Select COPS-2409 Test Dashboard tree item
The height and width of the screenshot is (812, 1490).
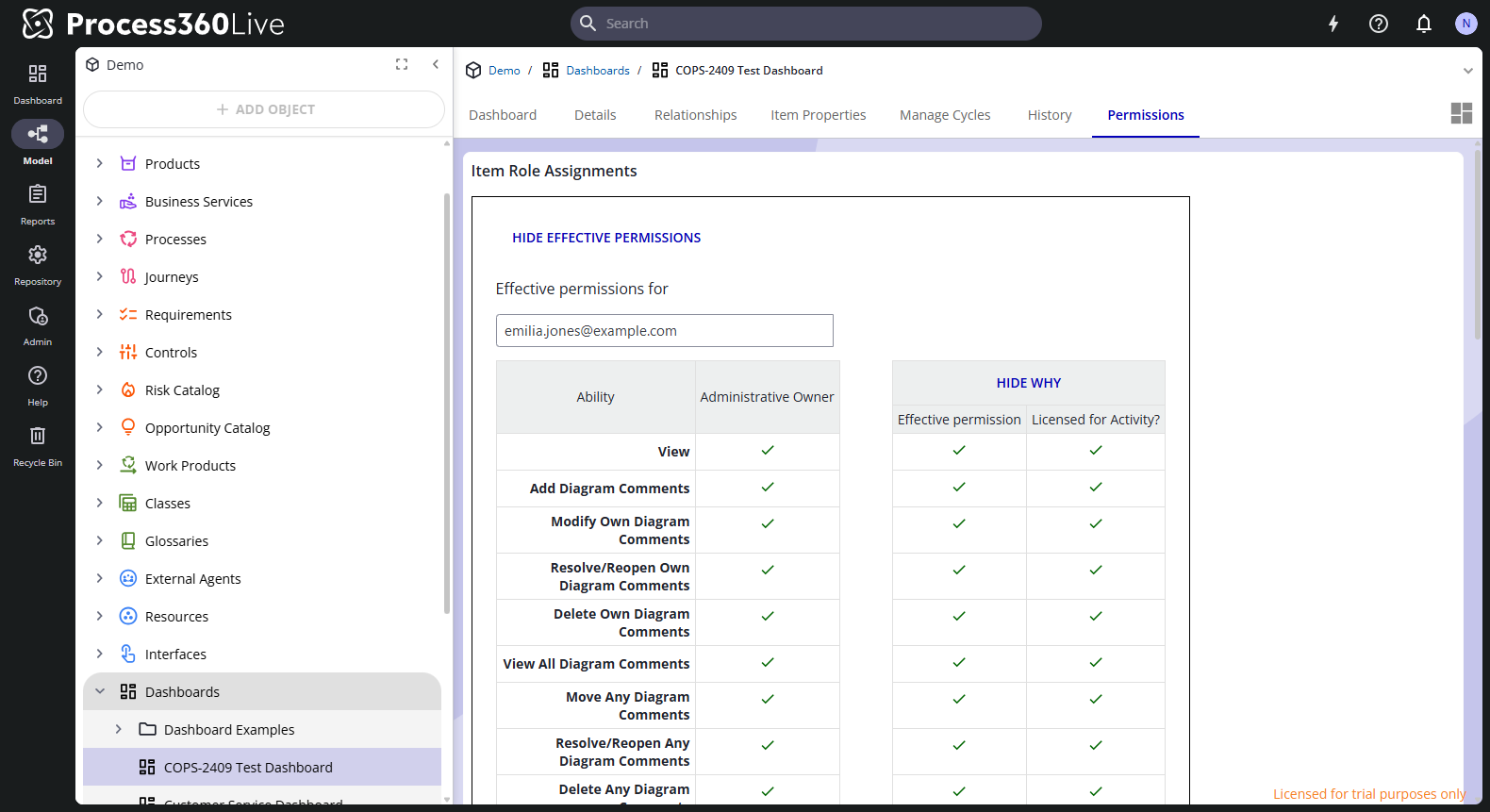(262, 767)
